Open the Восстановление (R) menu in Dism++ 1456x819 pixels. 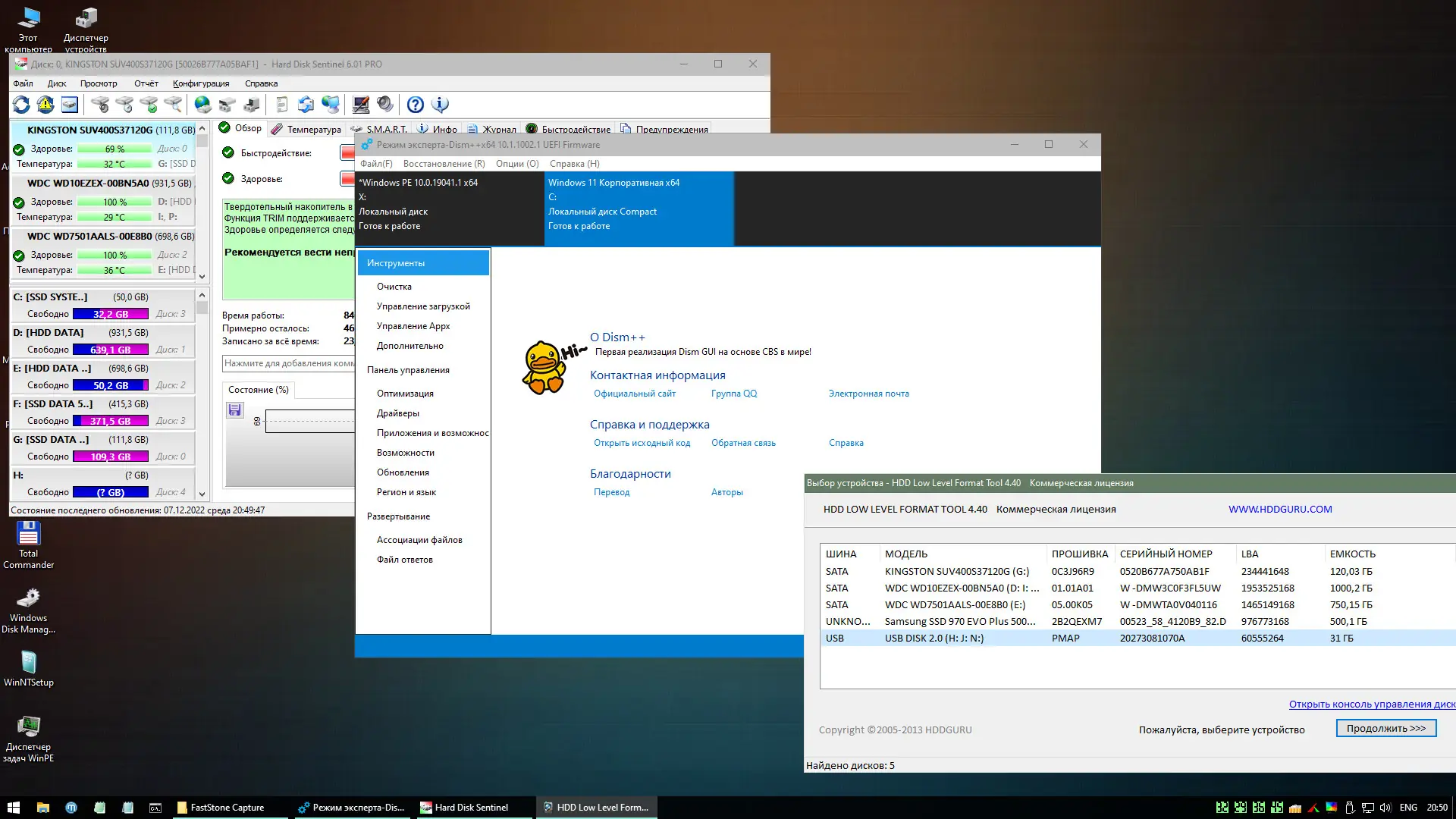[x=443, y=164]
